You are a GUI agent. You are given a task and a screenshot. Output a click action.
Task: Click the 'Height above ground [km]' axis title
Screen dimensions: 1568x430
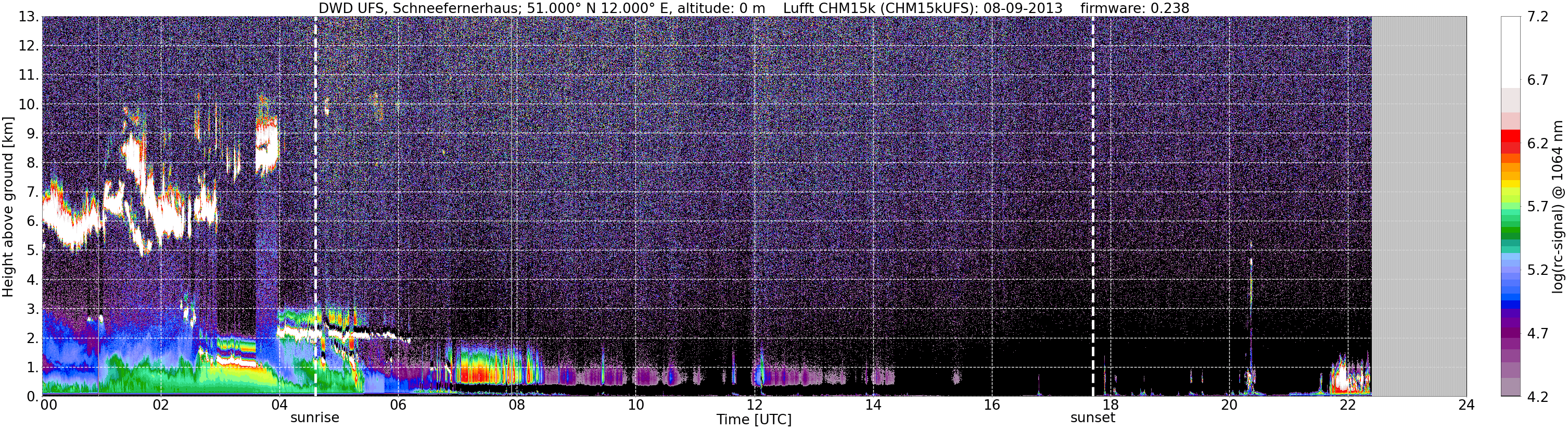click(x=8, y=207)
